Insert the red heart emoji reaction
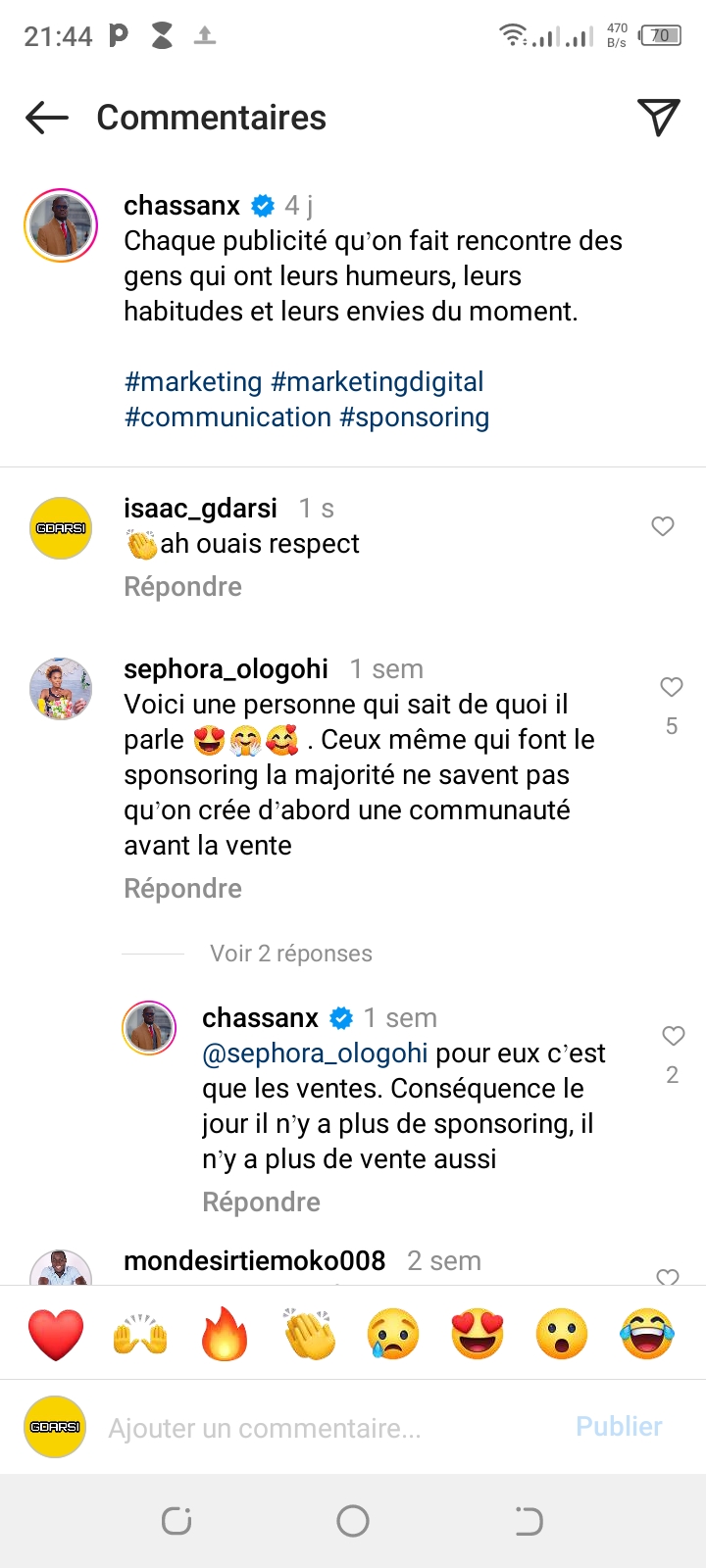 (56, 1334)
